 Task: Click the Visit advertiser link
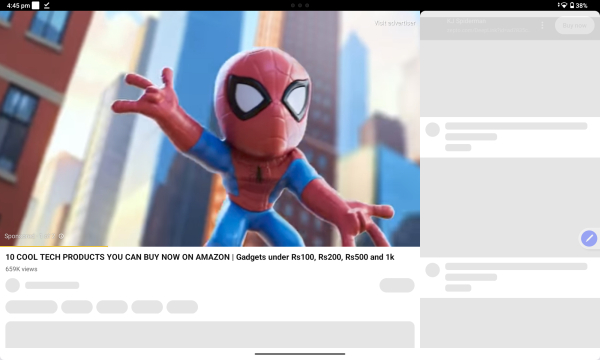click(395, 23)
